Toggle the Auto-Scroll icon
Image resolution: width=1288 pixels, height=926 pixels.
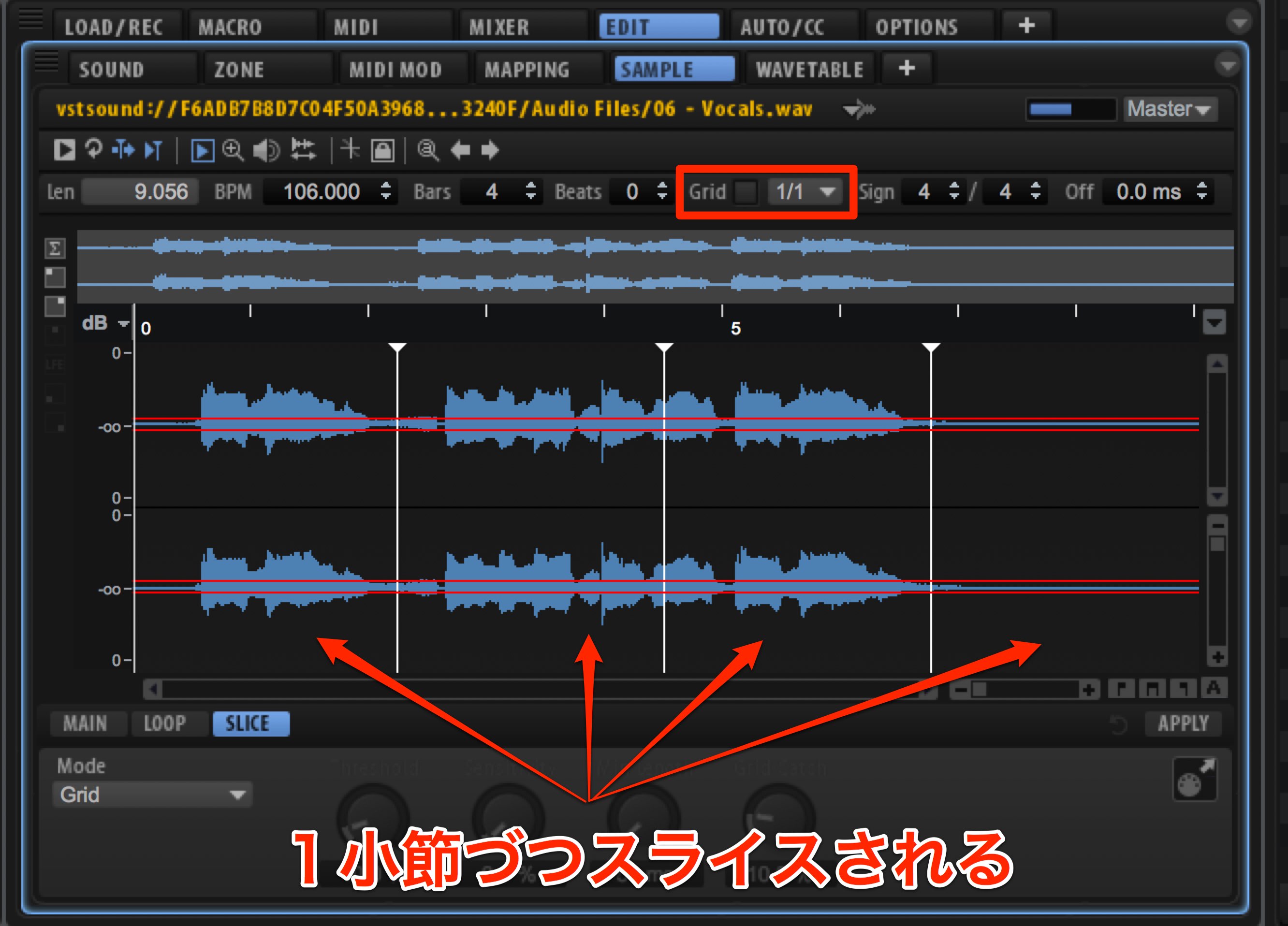pos(124,150)
